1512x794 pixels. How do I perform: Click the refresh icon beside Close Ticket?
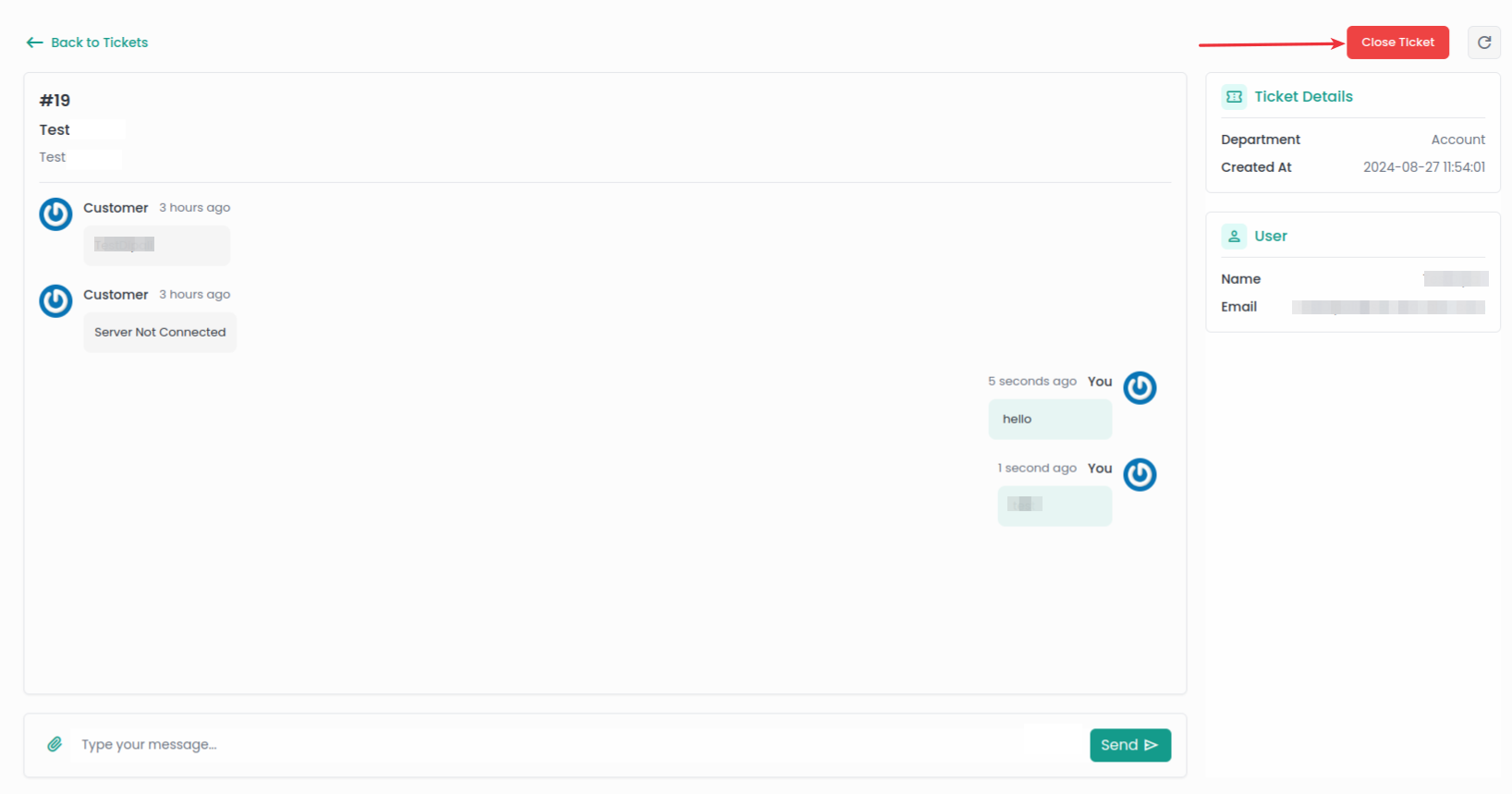click(1483, 43)
